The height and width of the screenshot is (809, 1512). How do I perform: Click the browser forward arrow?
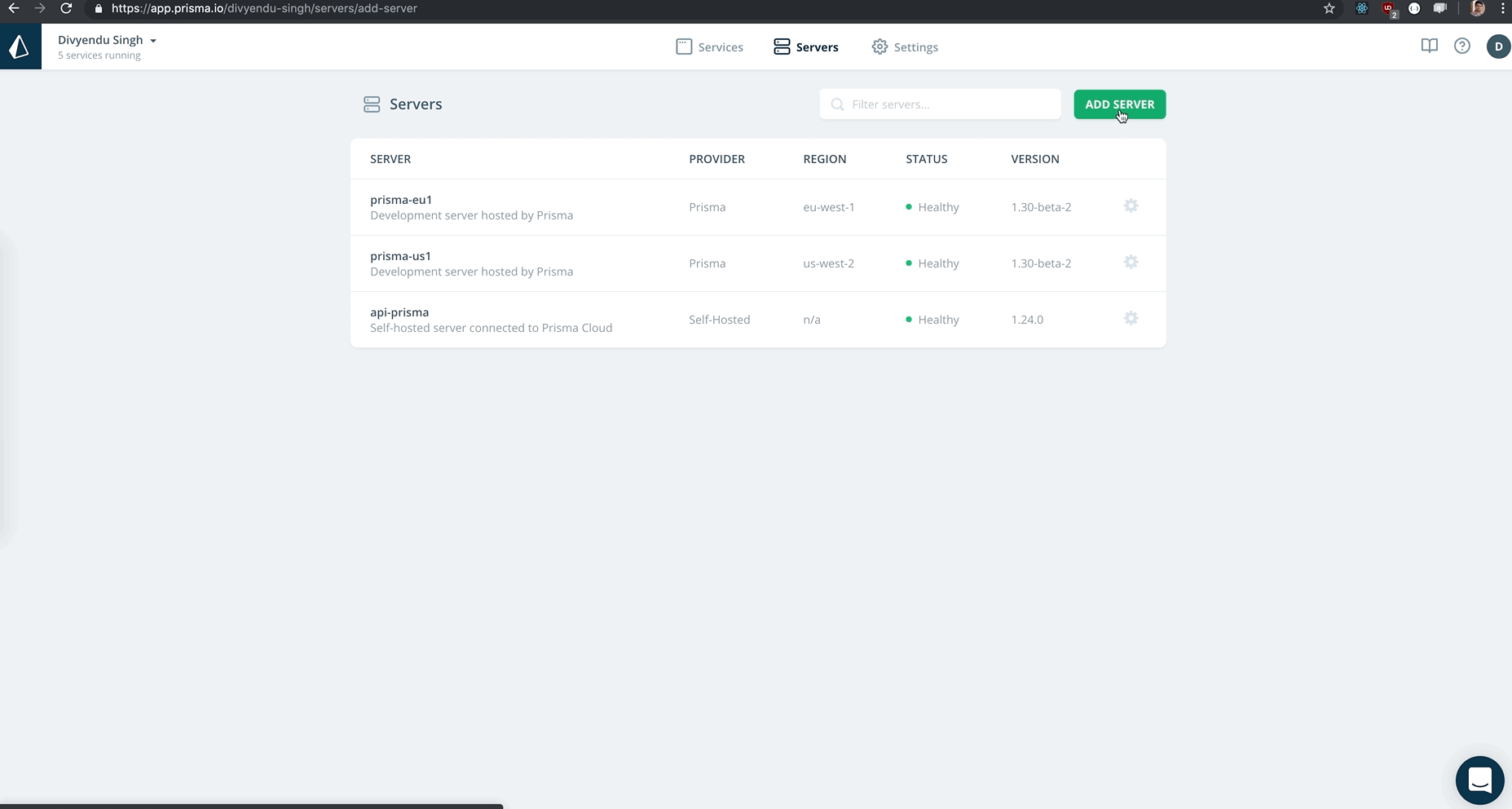point(39,8)
